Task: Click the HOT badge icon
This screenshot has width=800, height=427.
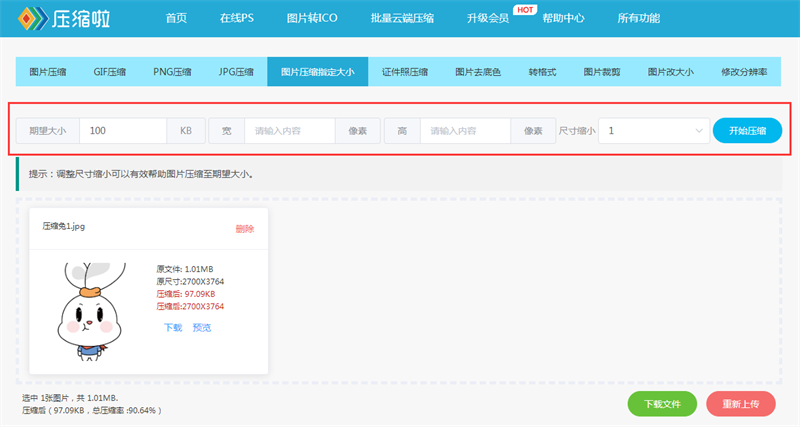Action: coord(525,10)
